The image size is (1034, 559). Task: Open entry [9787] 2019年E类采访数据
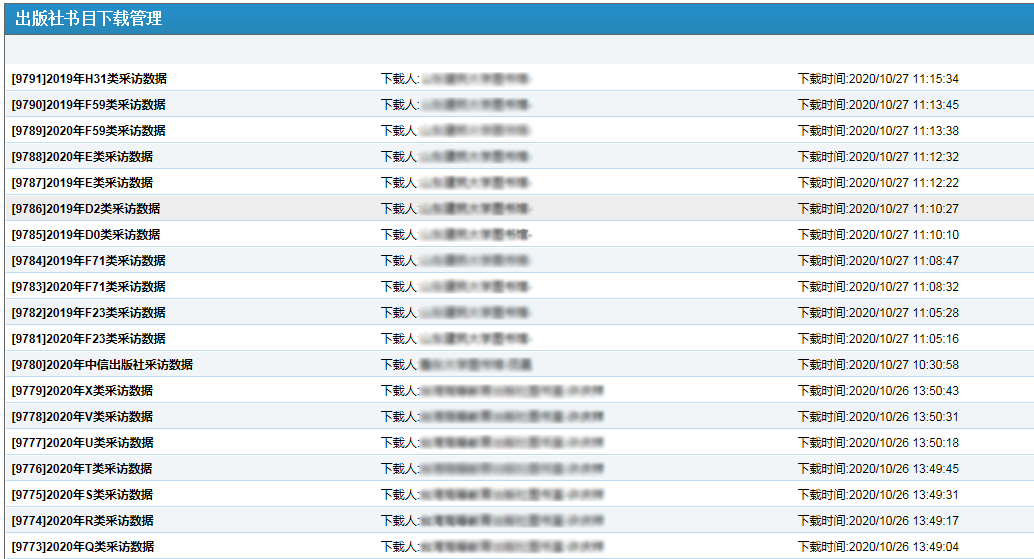pos(82,183)
